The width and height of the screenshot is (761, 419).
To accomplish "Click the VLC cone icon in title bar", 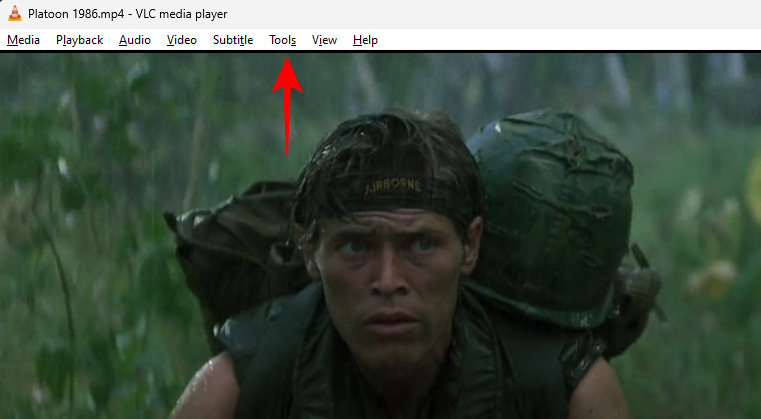I will click(15, 14).
